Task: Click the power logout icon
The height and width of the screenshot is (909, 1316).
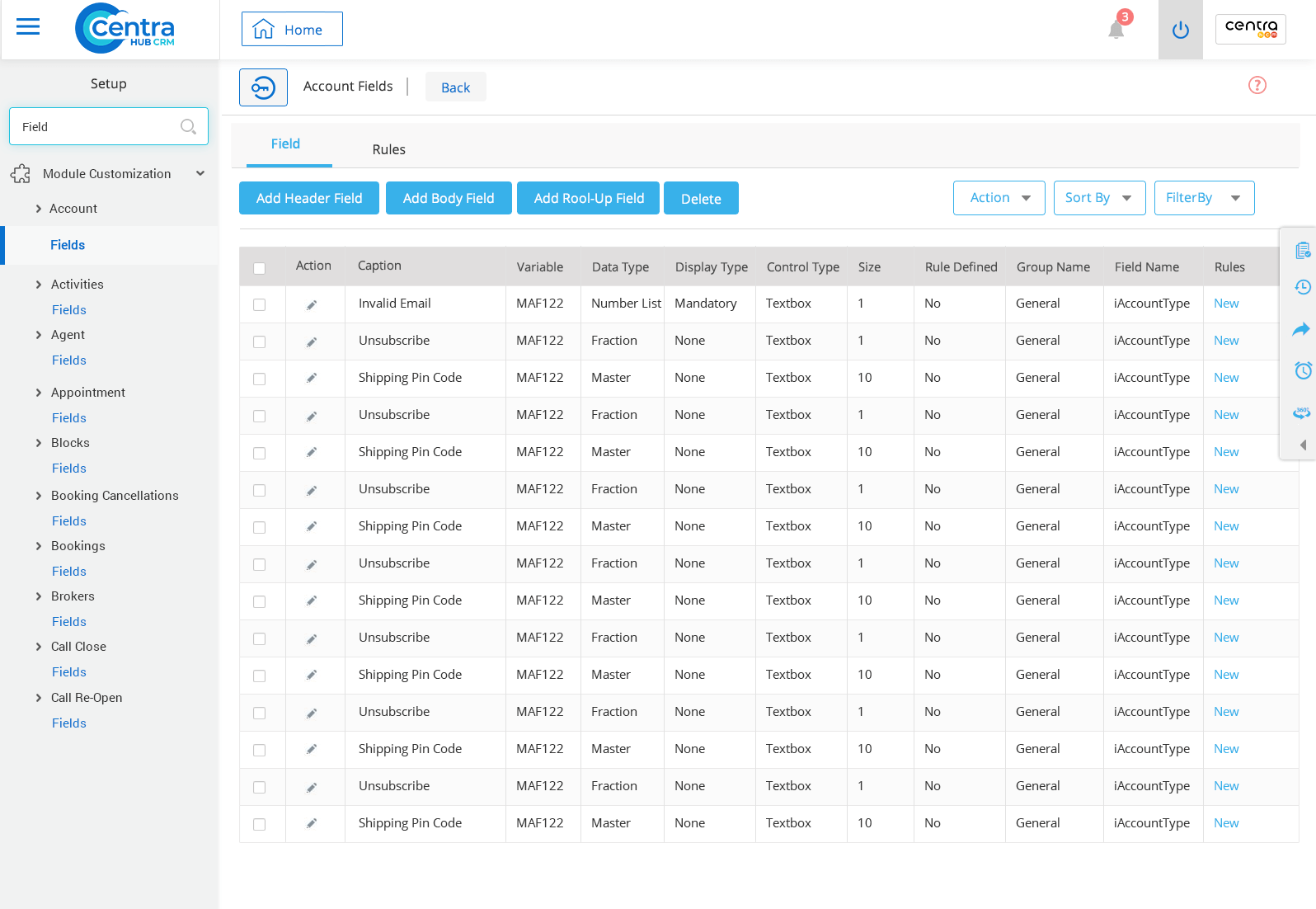Action: pyautogui.click(x=1180, y=30)
